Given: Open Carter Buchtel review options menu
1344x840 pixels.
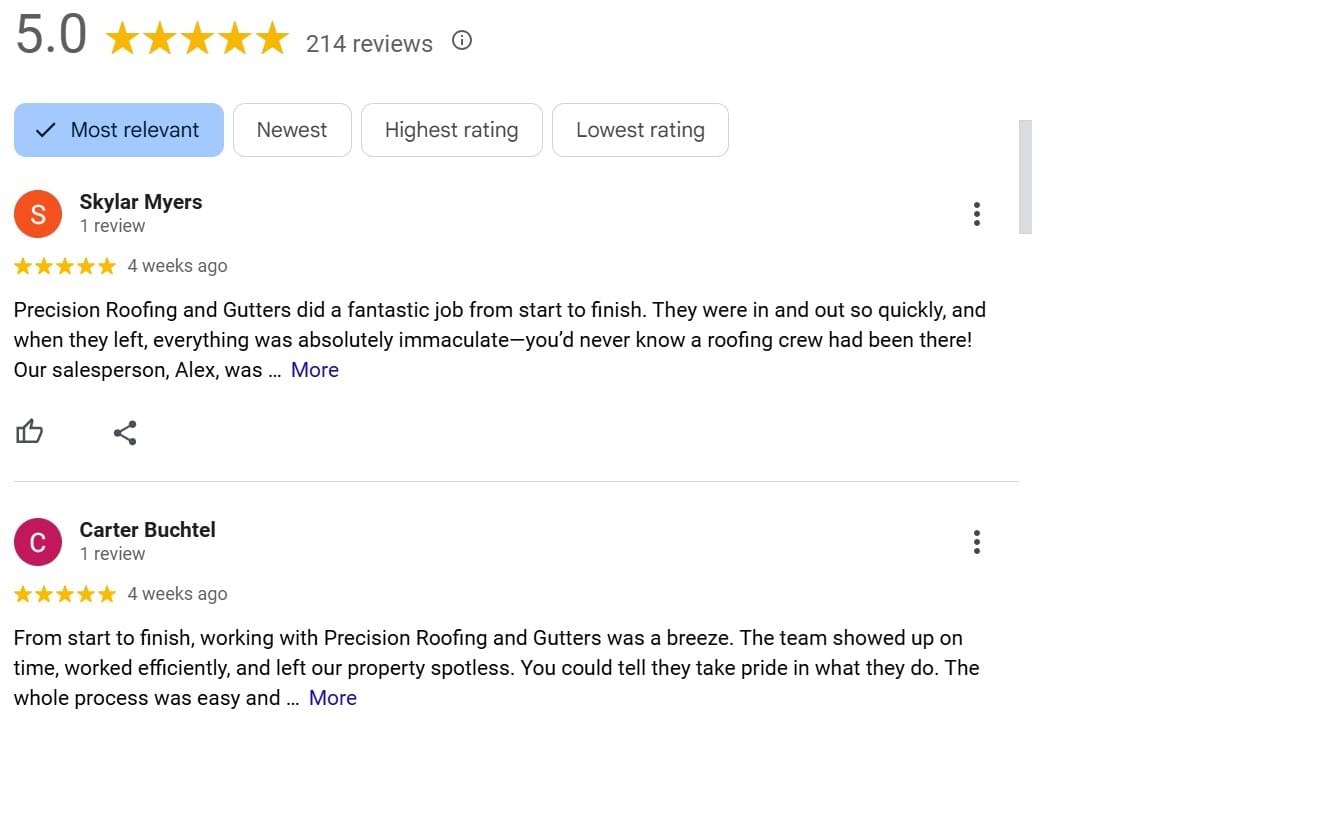Looking at the screenshot, I should coord(976,542).
